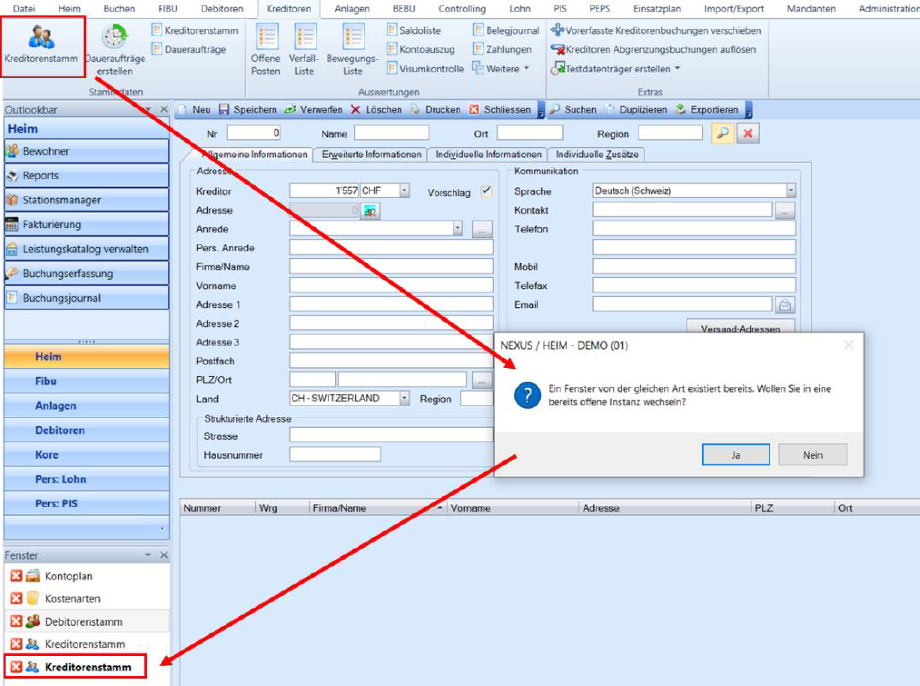Click the small Kreditorenstamm ribbon entry
This screenshot has height=686, width=920.
point(195,31)
